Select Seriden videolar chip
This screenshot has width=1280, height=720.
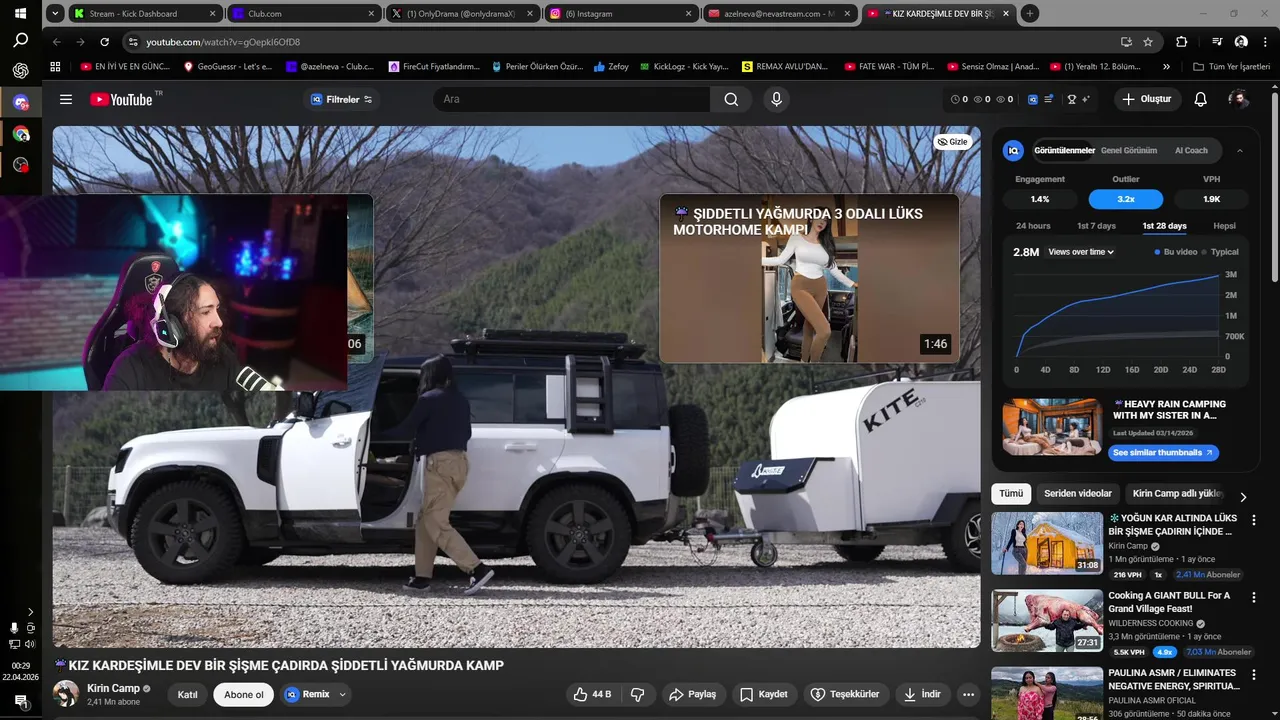[1078, 494]
